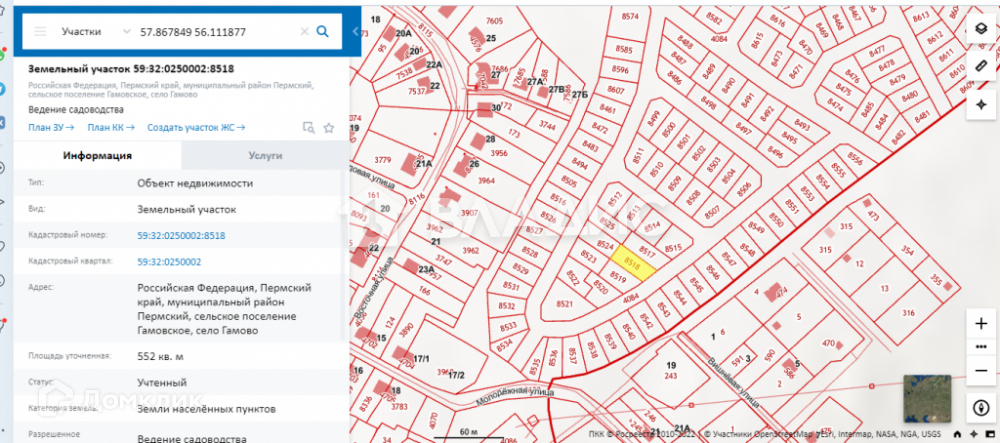
Task: Click the parcel title Земельный участок 59:32:0250002:8518
Action: tap(131, 69)
